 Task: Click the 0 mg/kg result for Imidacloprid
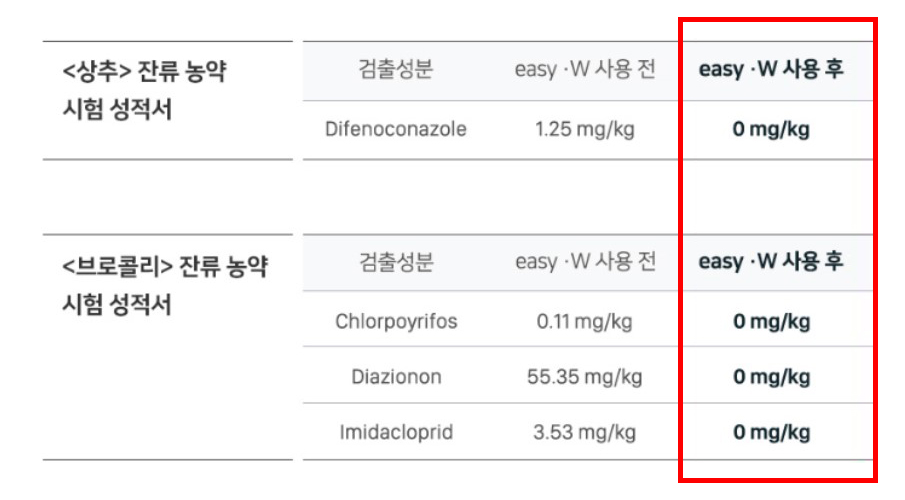point(771,432)
